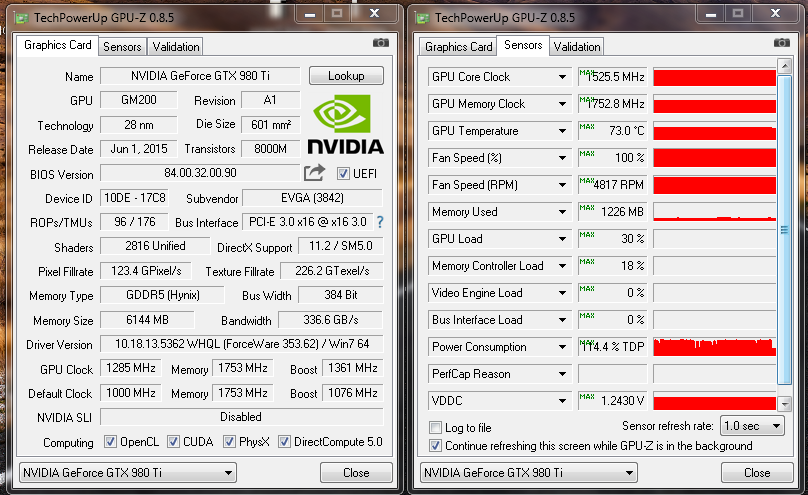This screenshot has width=808, height=495.
Task: Expand the Fan Speed (RPM) sensor dropdown
Action: coord(563,185)
